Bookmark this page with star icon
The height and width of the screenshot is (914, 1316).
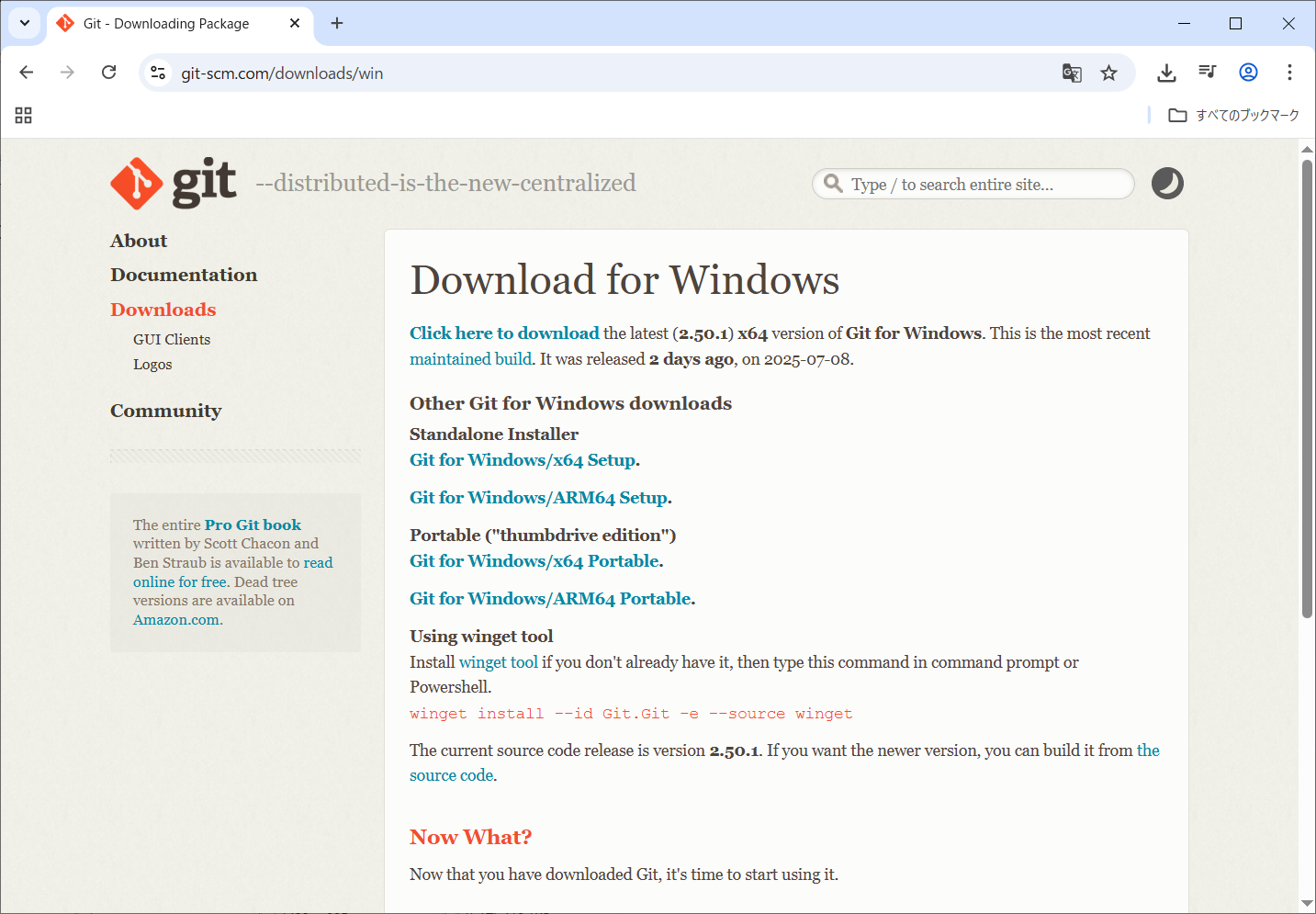[1108, 73]
